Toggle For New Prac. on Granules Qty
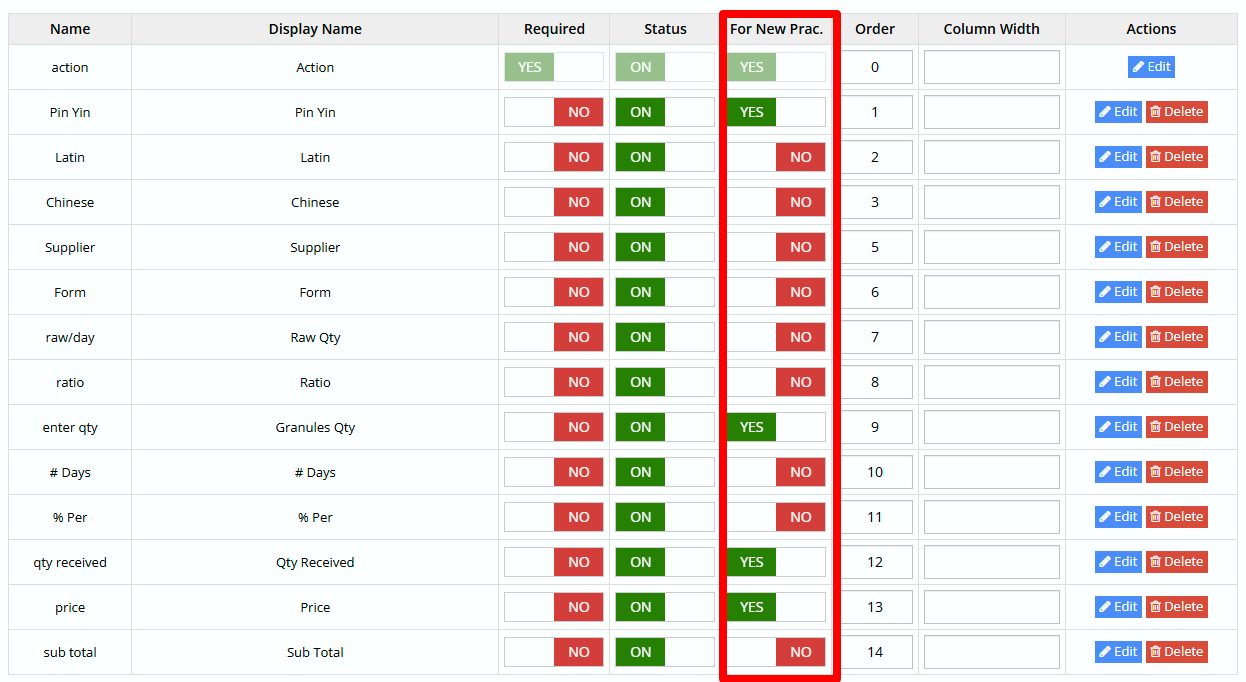The width and height of the screenshot is (1246, 682). (776, 427)
